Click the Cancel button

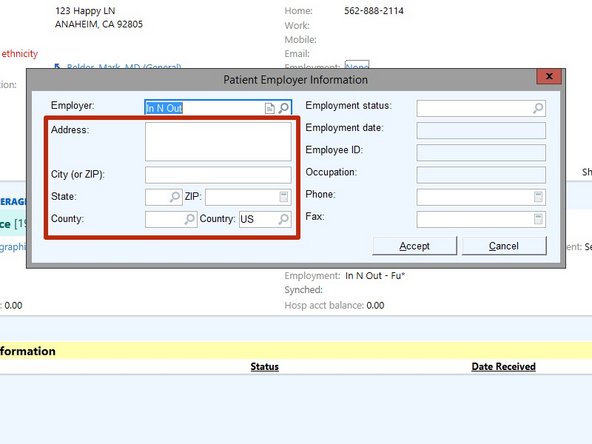pos(504,246)
